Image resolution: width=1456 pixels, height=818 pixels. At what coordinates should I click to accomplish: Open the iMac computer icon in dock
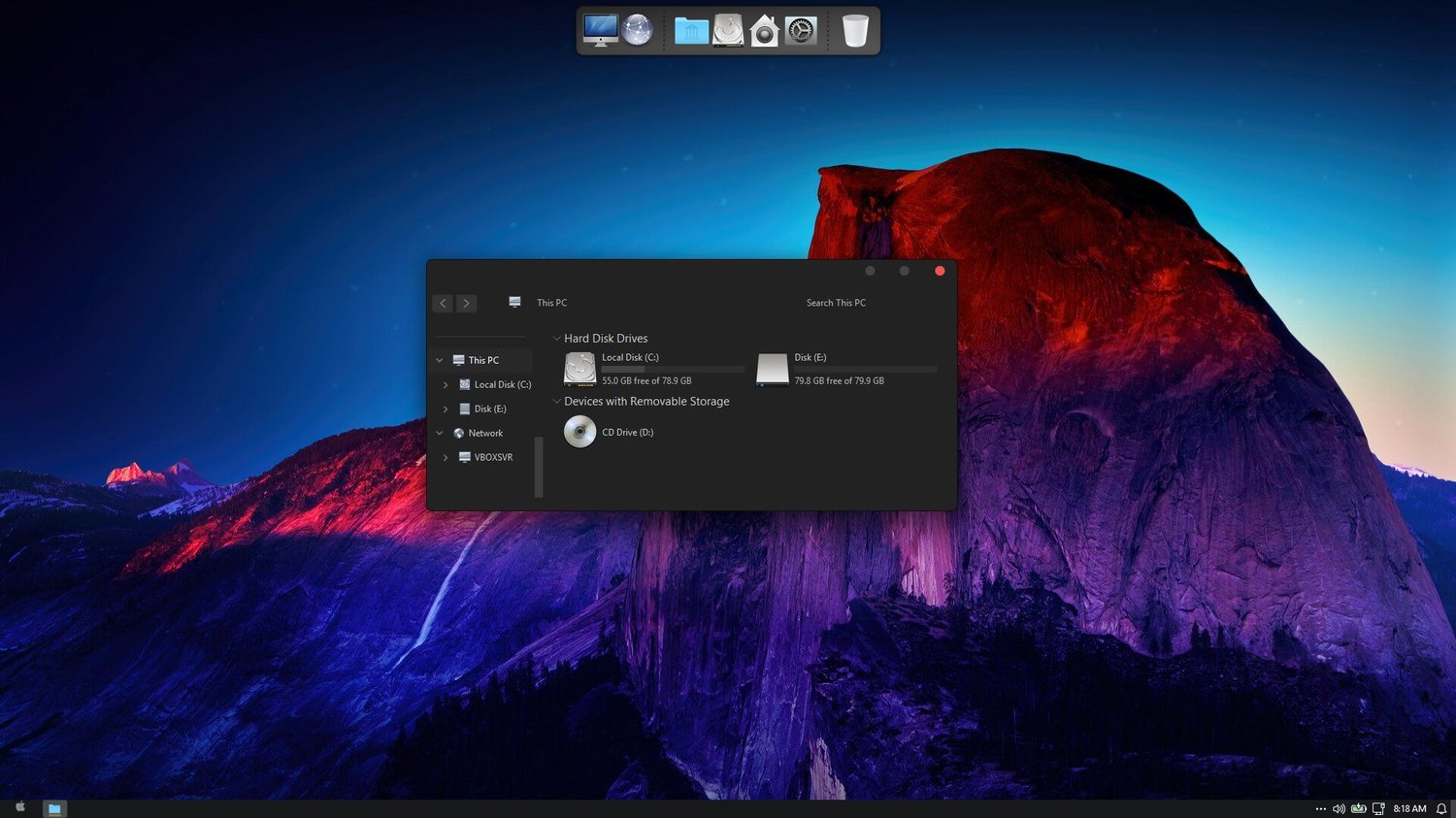tap(601, 30)
